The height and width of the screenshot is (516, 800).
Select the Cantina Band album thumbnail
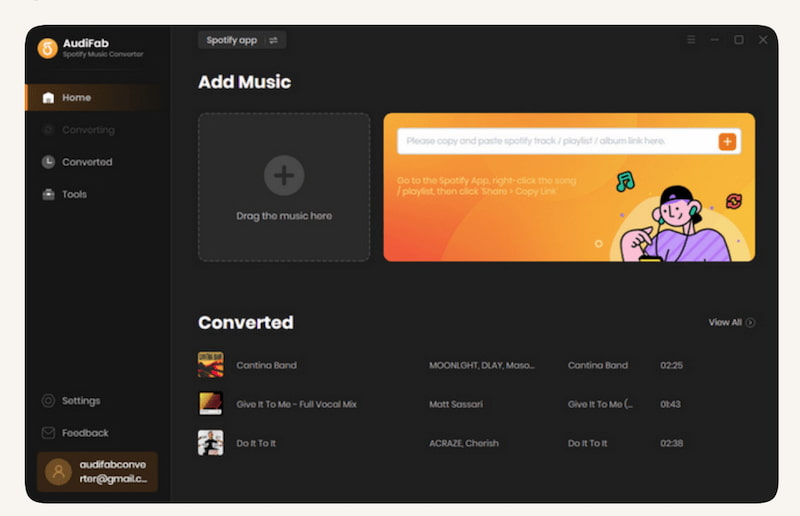pyautogui.click(x=211, y=364)
